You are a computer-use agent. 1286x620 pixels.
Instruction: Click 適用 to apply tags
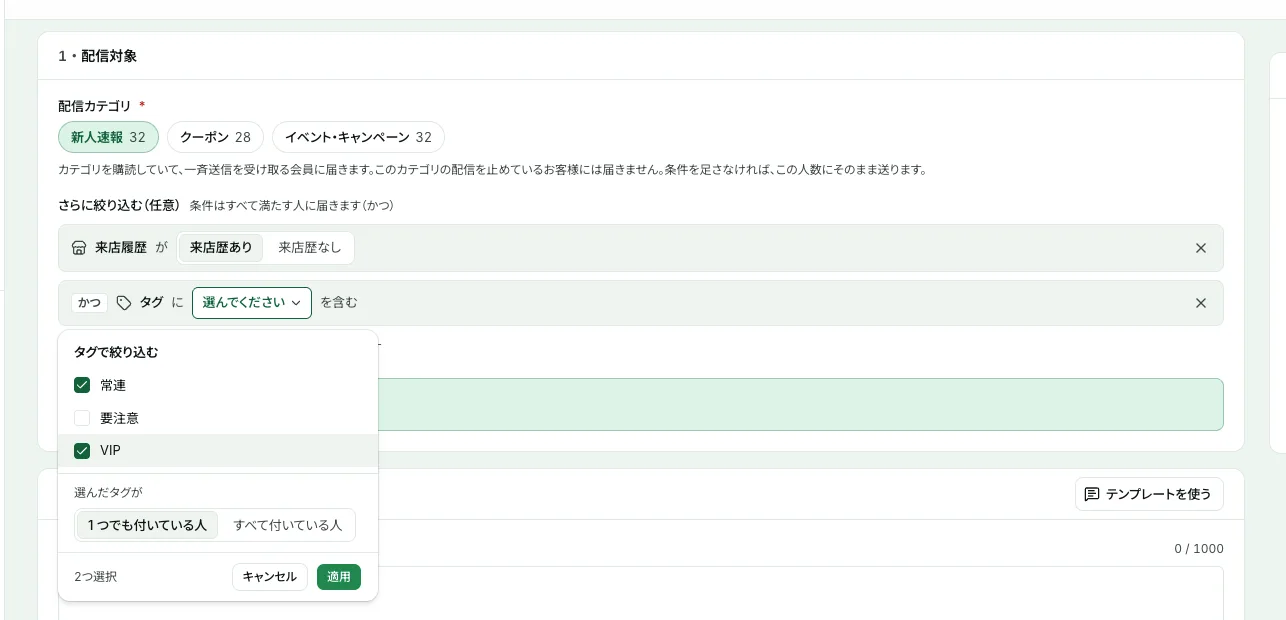[339, 577]
